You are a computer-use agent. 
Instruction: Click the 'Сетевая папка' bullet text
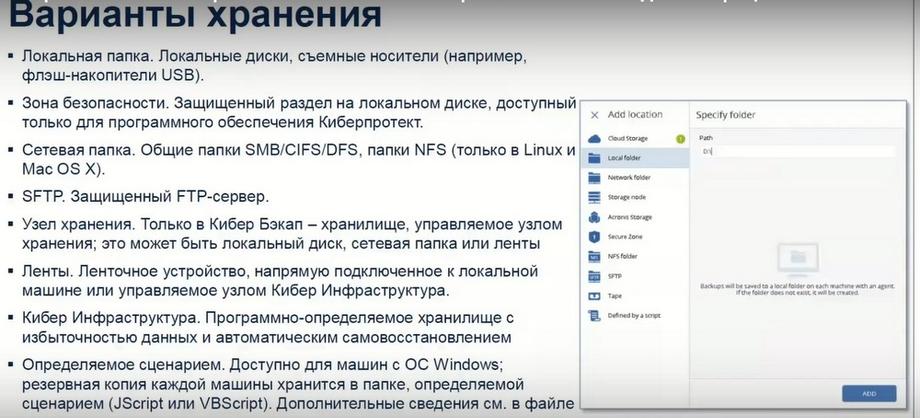299,159
